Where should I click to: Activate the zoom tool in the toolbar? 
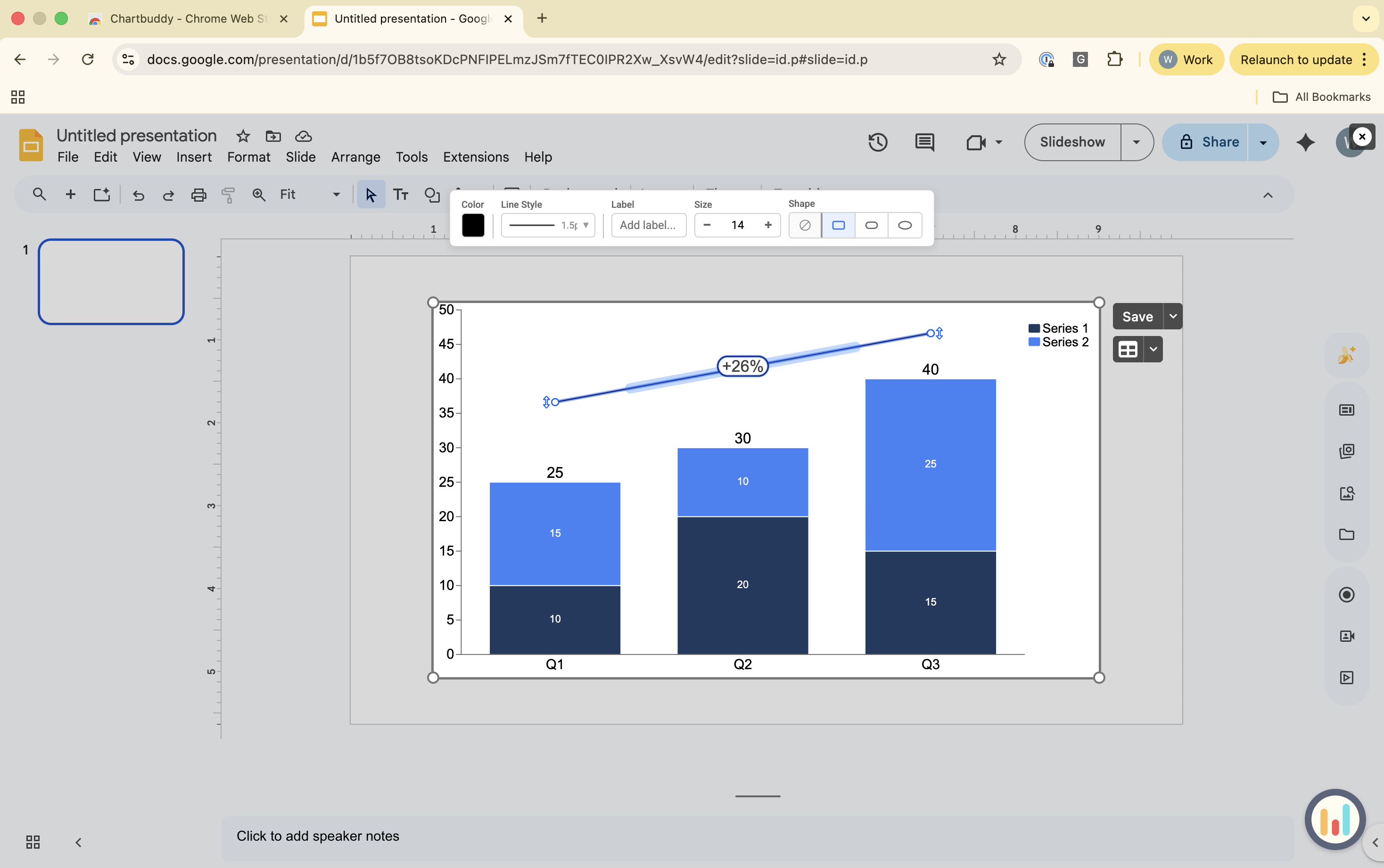tap(258, 195)
